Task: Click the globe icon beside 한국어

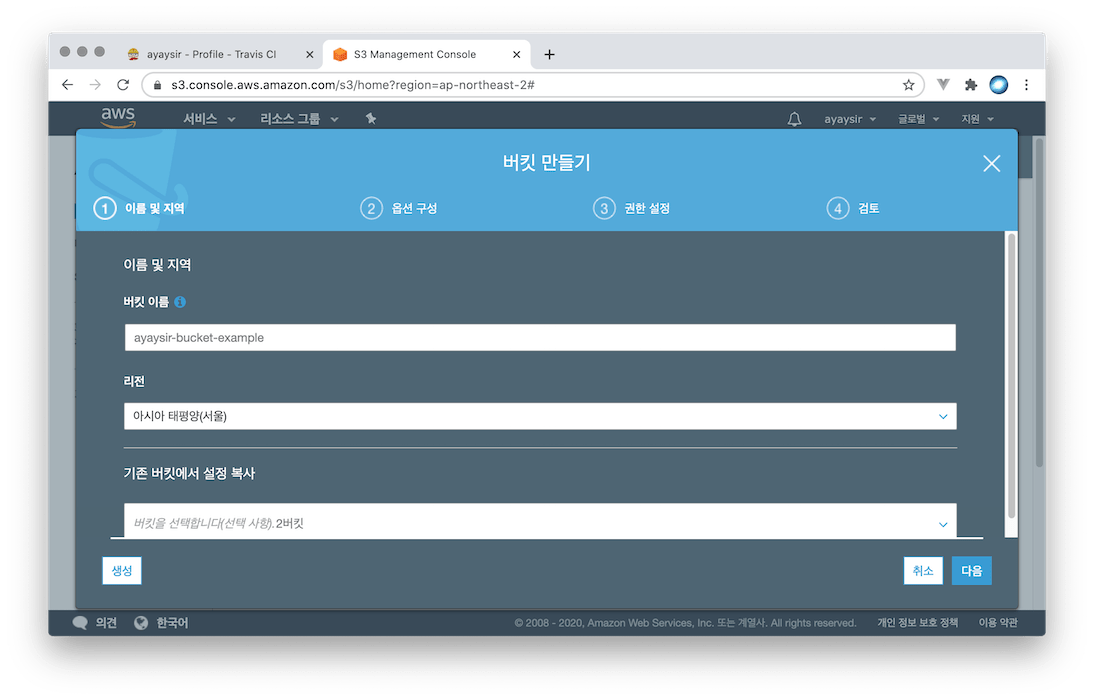Action: [x=141, y=623]
